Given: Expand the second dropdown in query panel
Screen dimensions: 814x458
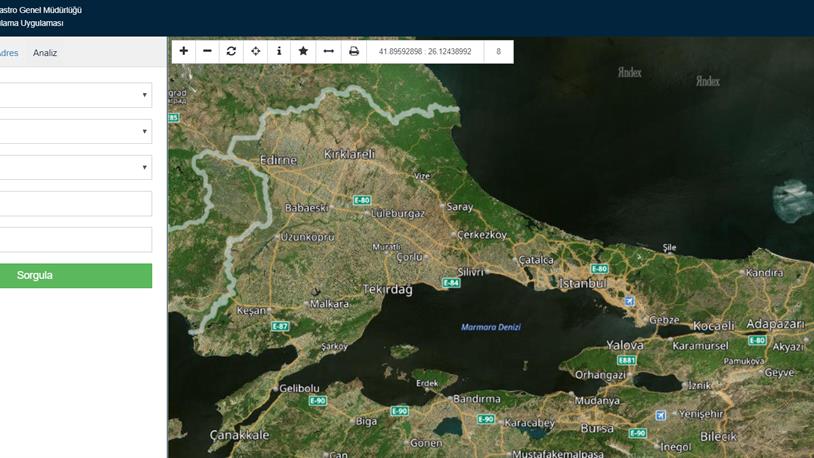Looking at the screenshot, I should [75, 131].
